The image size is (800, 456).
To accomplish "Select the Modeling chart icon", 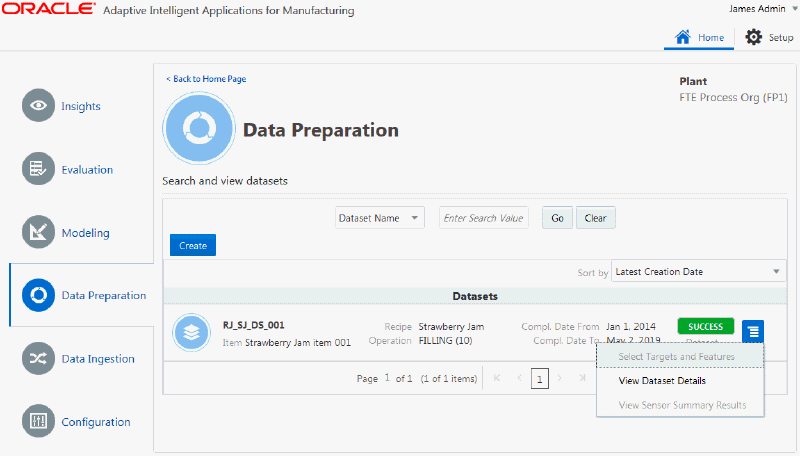I will (x=38, y=232).
